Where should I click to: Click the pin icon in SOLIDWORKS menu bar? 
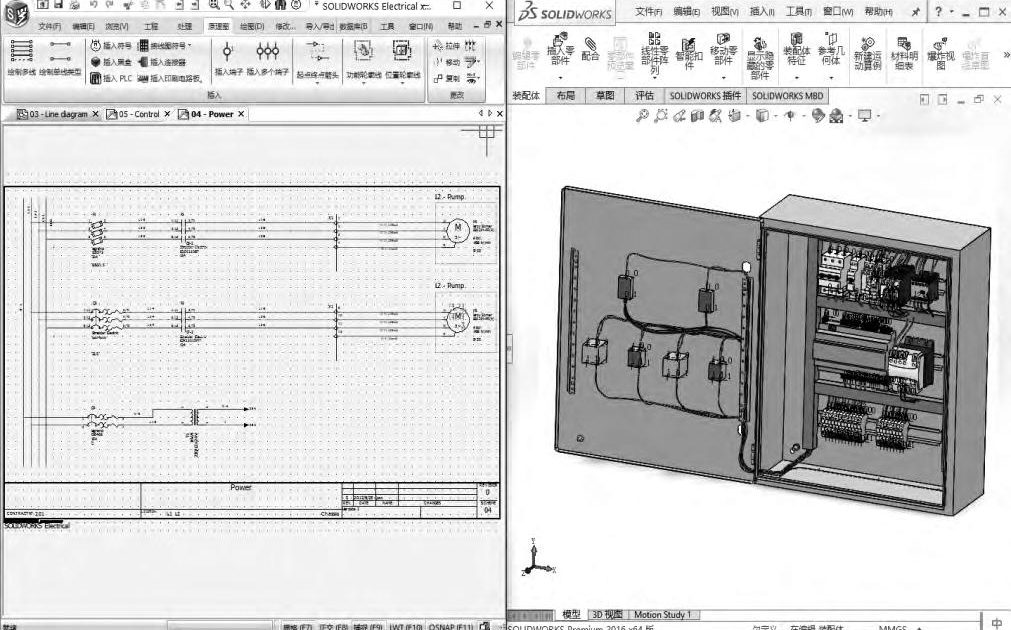(x=916, y=12)
